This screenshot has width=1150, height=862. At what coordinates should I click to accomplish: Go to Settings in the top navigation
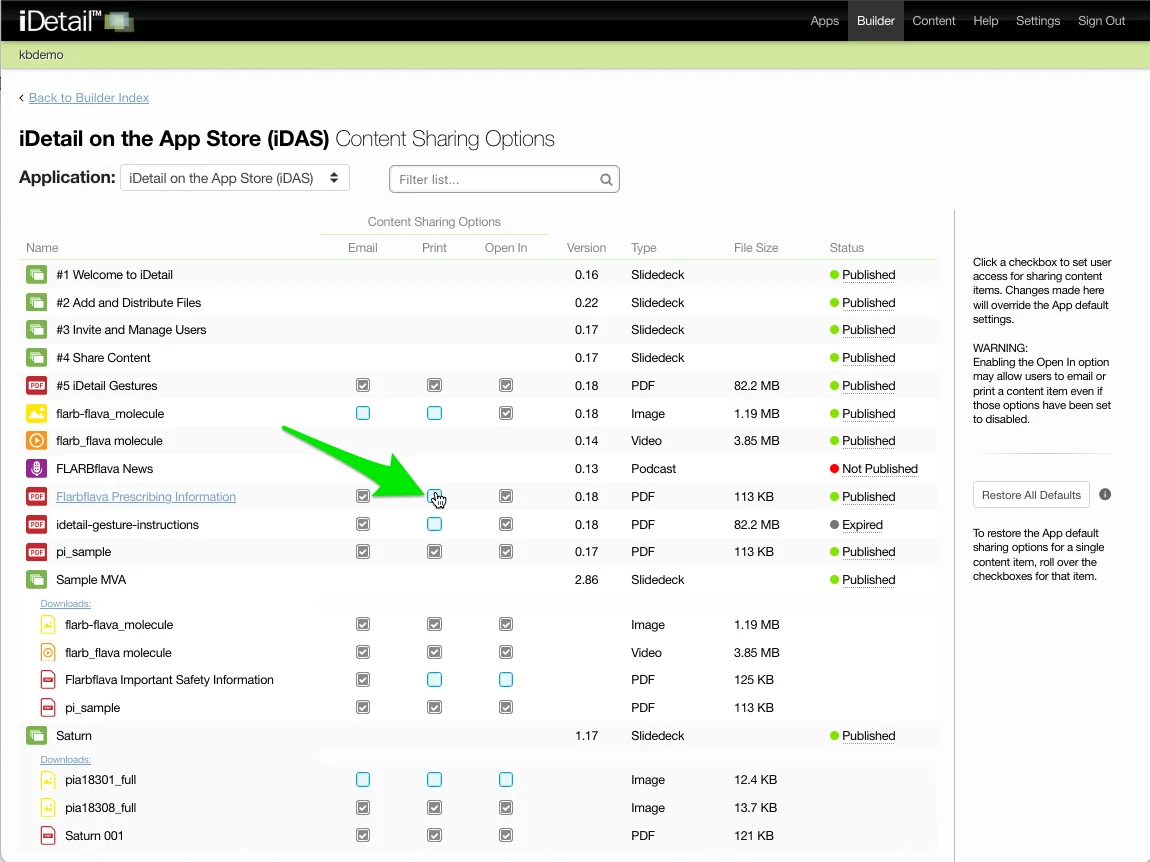click(x=1038, y=21)
